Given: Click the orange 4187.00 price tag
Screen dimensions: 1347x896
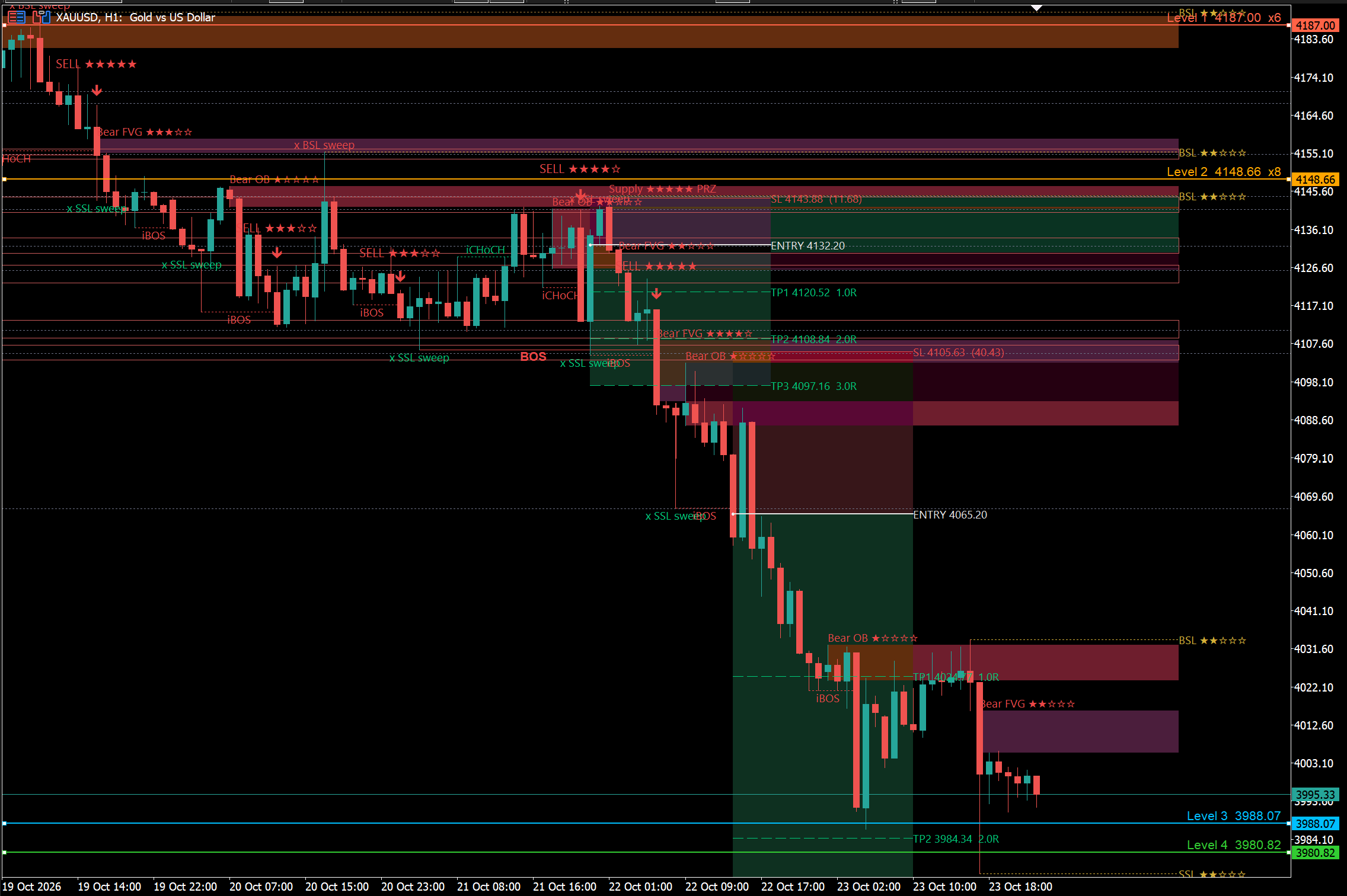Looking at the screenshot, I should (x=1315, y=25).
